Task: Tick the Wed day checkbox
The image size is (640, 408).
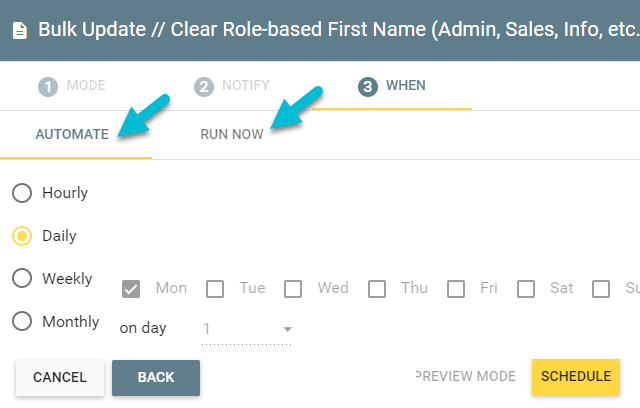Action: tap(293, 289)
